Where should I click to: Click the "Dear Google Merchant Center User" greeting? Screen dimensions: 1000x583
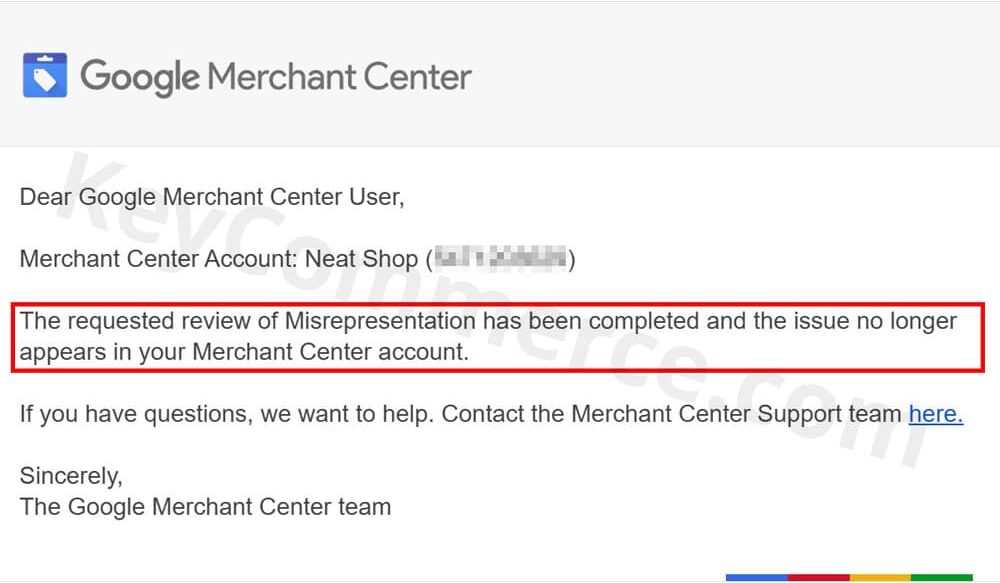[x=212, y=196]
